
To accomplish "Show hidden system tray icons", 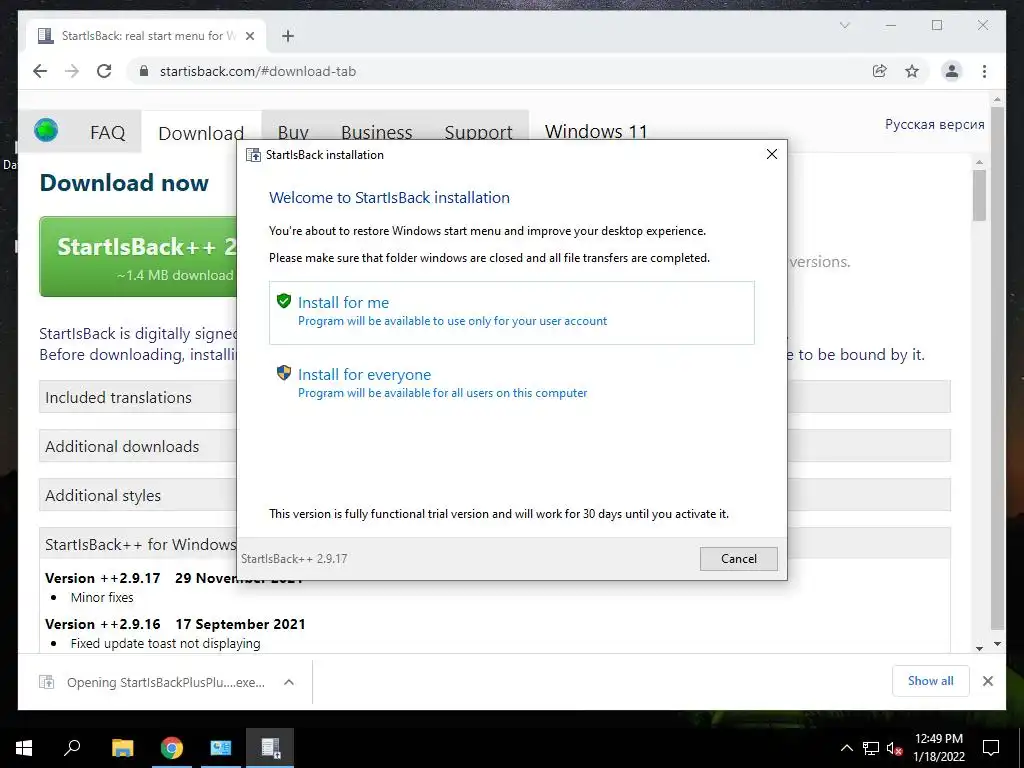I will click(x=846, y=748).
